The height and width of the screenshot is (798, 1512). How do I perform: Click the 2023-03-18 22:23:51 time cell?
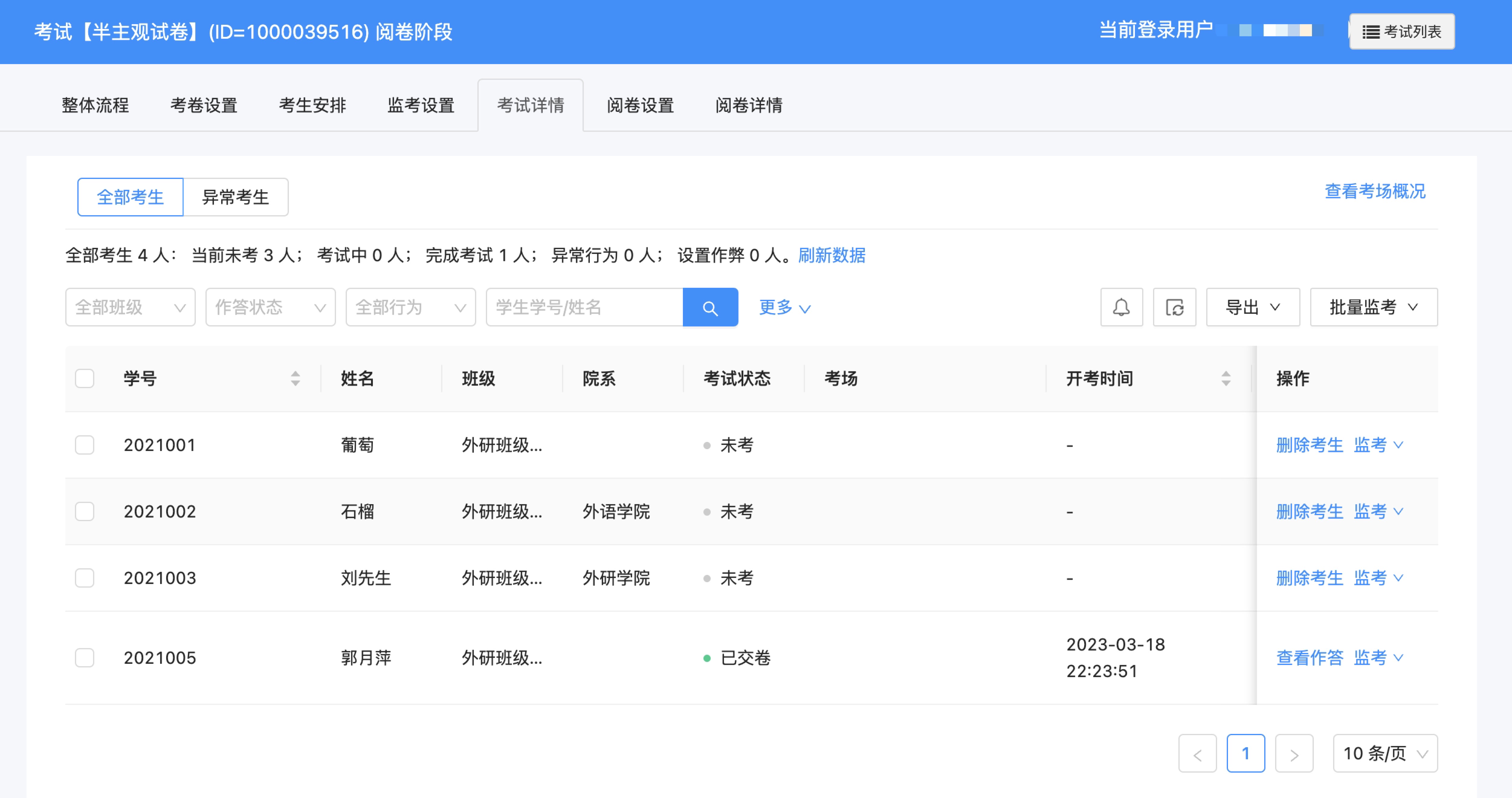pos(1116,658)
